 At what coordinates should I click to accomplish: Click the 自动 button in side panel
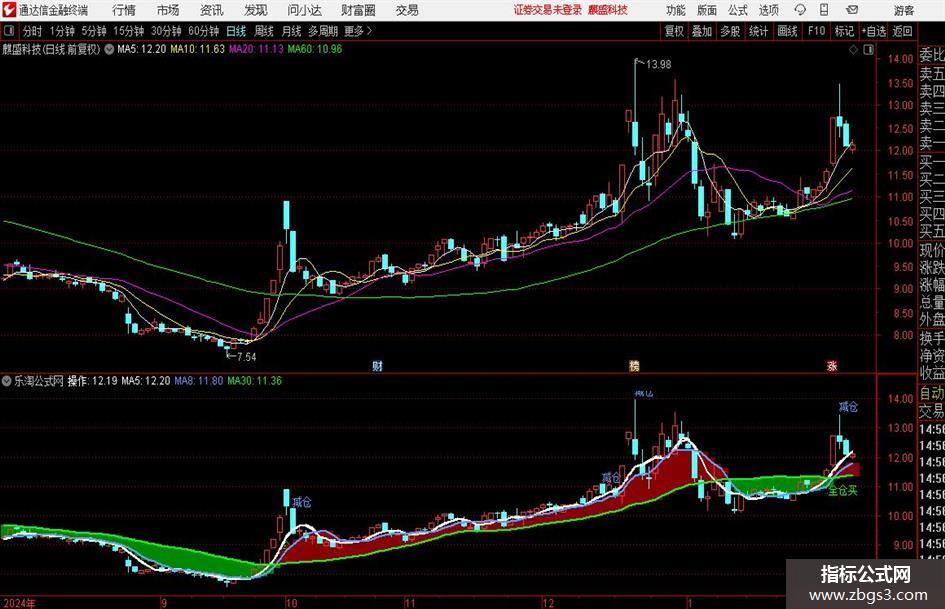(931, 393)
